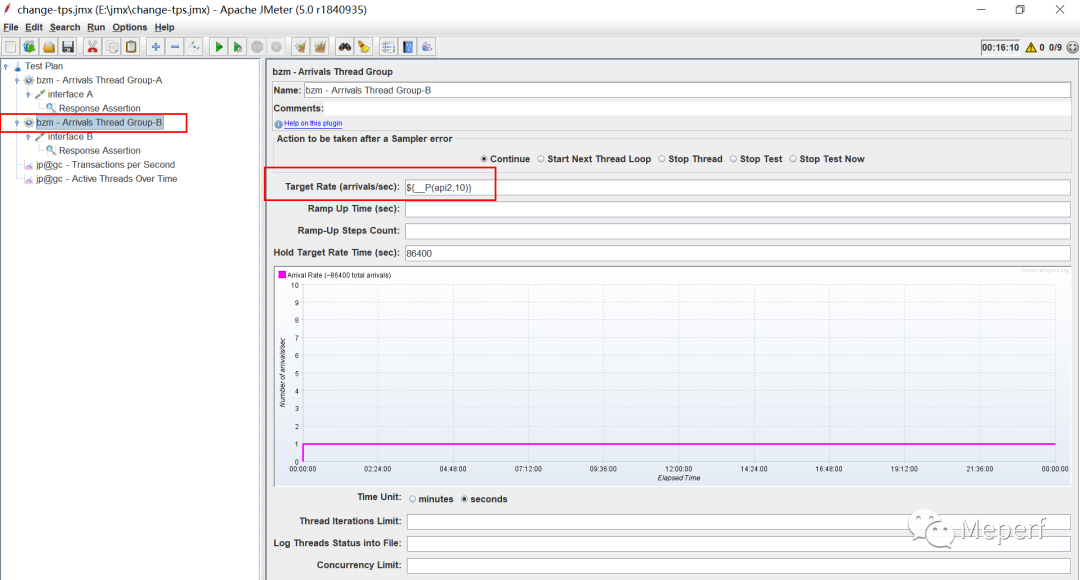
Task: Collapse the Arrivals Thread Group-B node
Action: (17, 123)
